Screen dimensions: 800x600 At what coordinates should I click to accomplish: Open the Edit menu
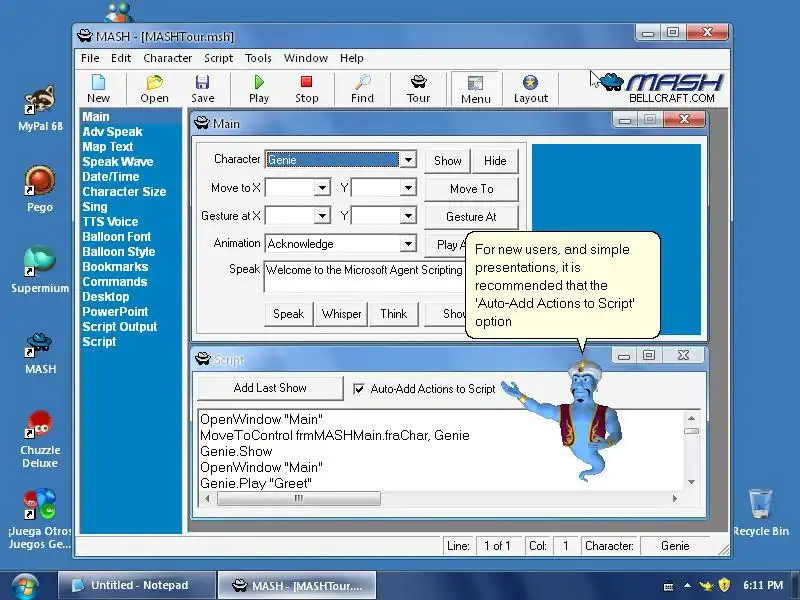(x=121, y=58)
